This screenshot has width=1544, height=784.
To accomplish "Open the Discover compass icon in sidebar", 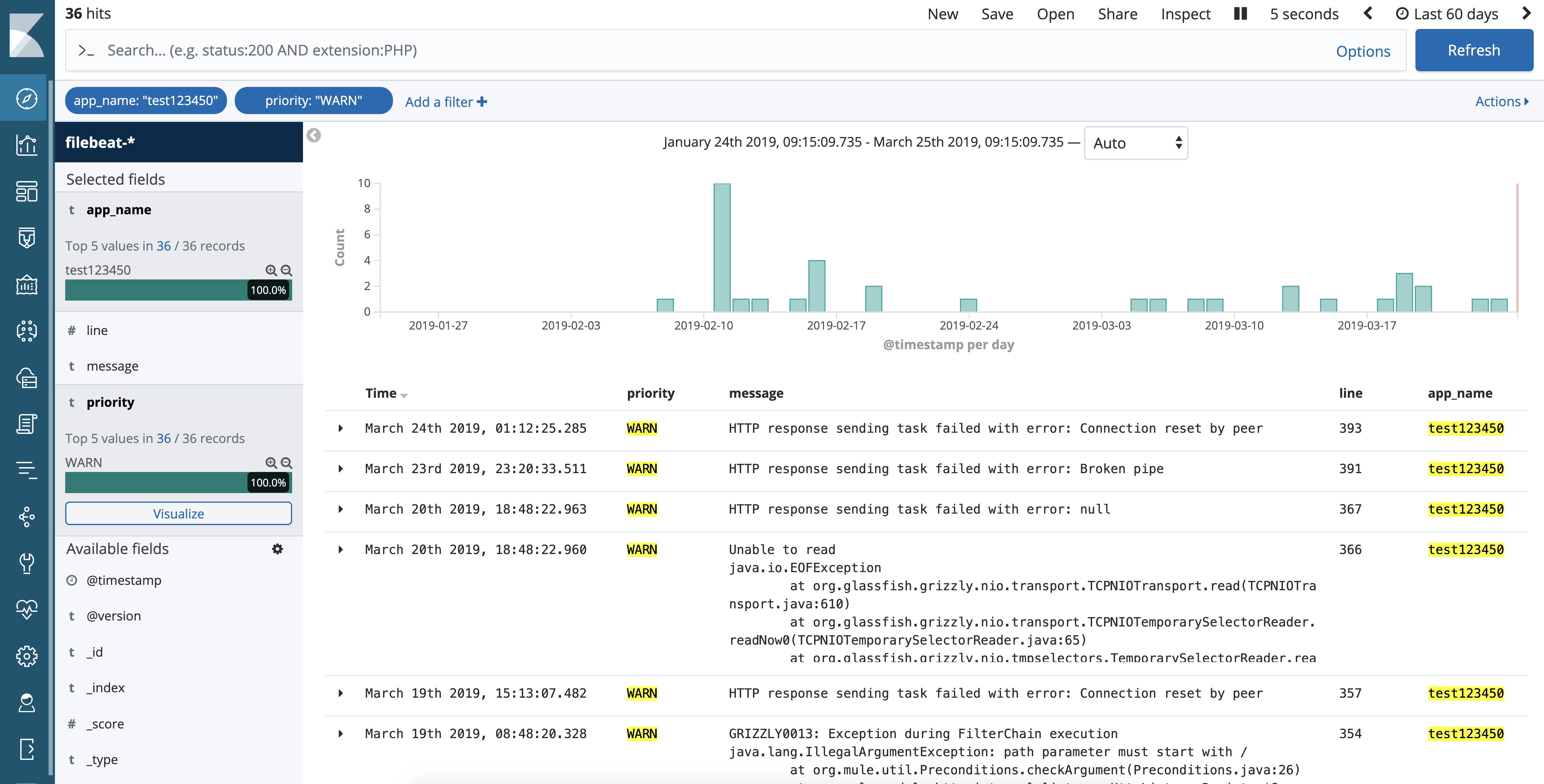I will tap(26, 98).
